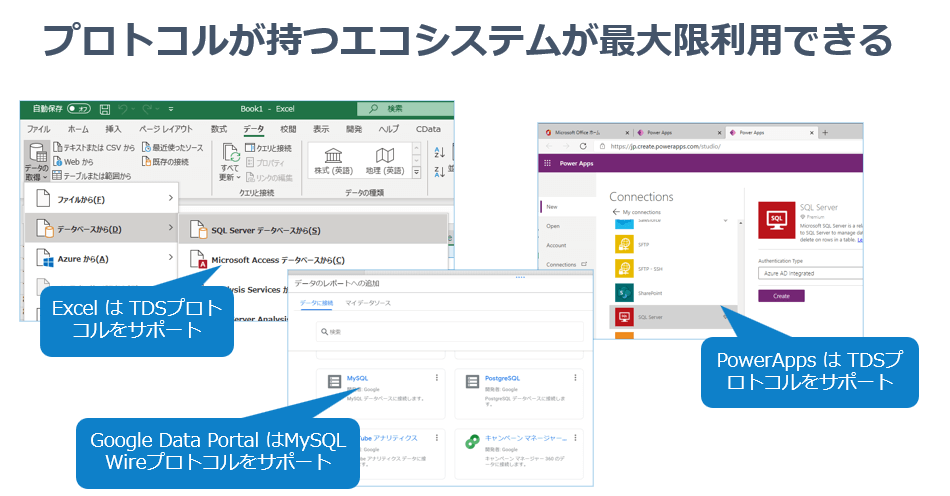Open the CData ribbon tab
The height and width of the screenshot is (496, 950).
[x=428, y=129]
